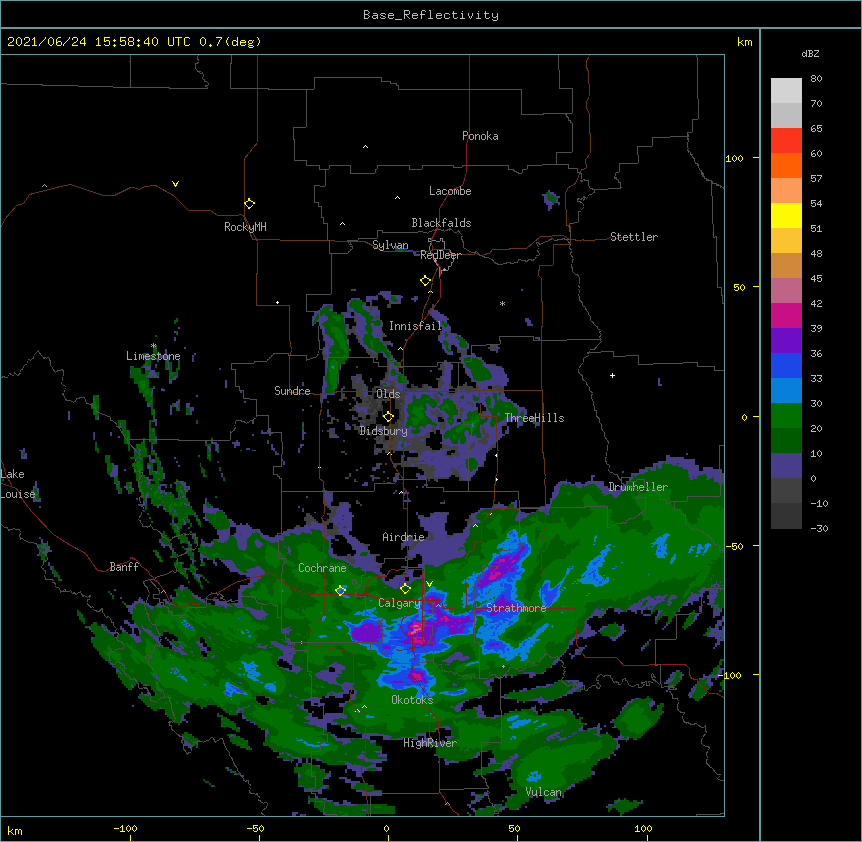Click the HighRiver town label

(430, 743)
